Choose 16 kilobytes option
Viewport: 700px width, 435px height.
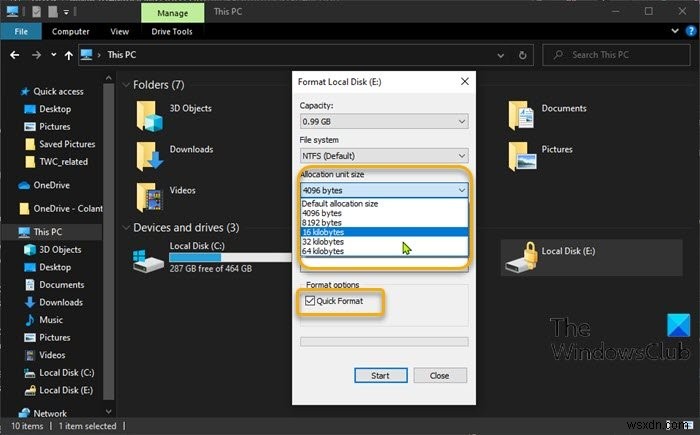(x=384, y=232)
